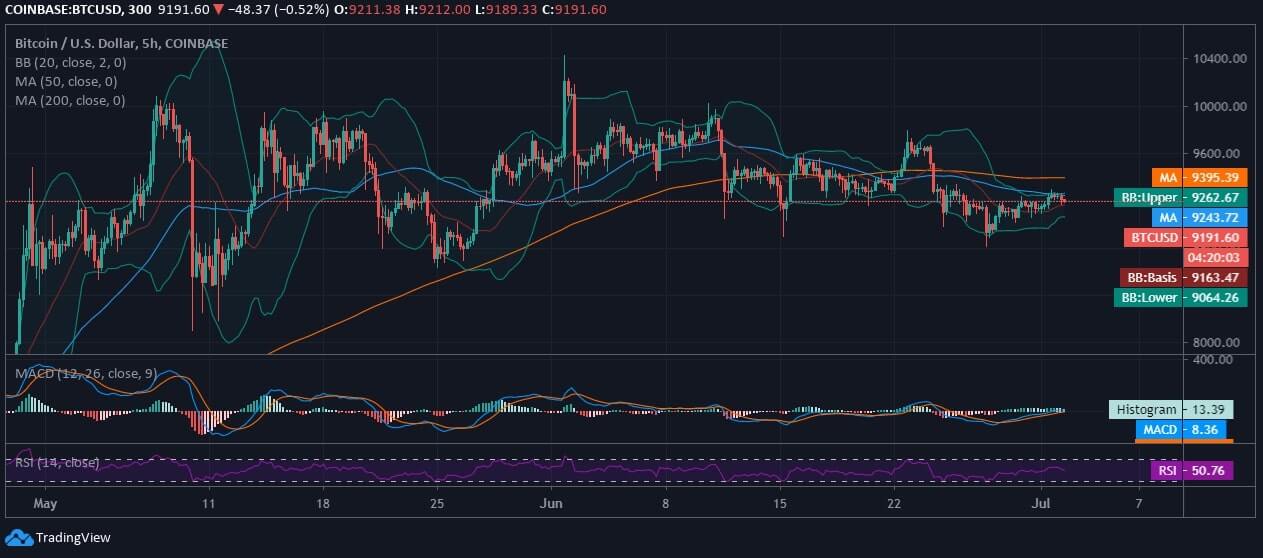Click the Jun date on time axis

click(x=551, y=503)
